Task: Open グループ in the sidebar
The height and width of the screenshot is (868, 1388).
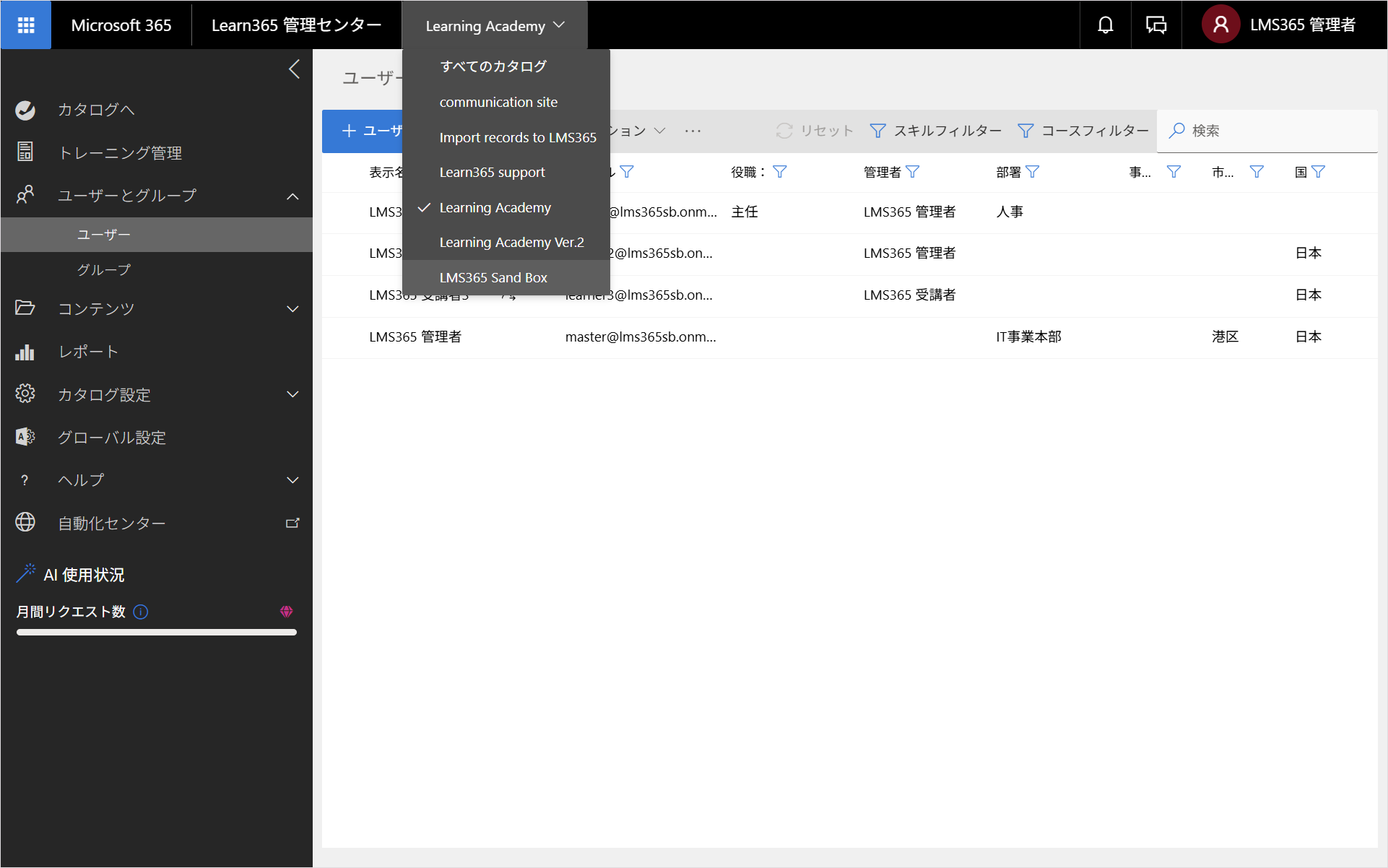Action: (157, 269)
